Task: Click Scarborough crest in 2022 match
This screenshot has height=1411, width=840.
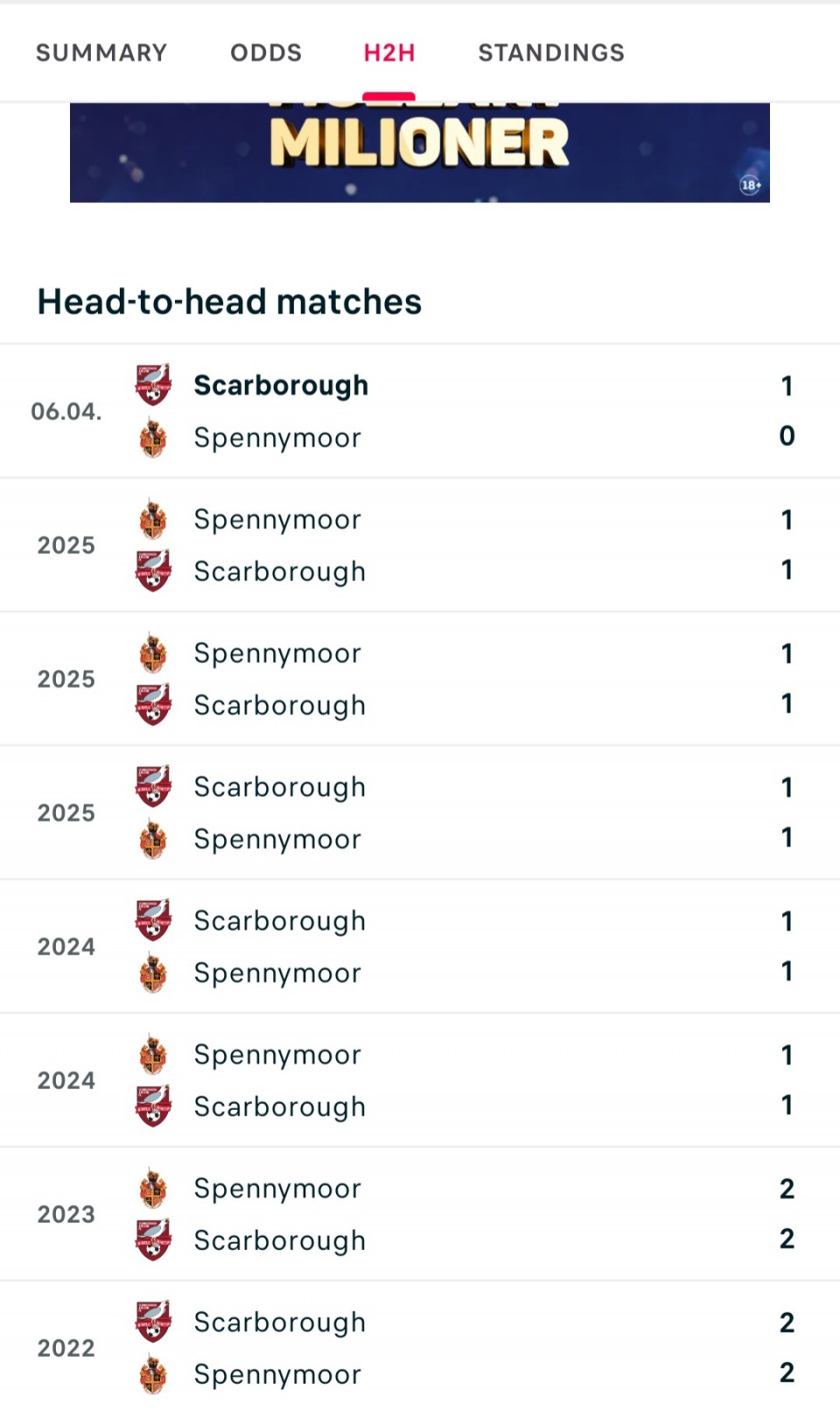Action: [x=153, y=1322]
